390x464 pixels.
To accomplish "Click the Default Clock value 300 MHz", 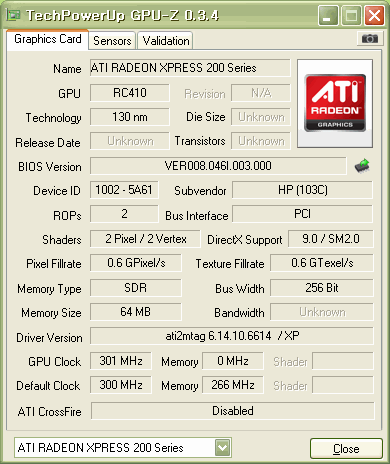I will tap(121, 385).
